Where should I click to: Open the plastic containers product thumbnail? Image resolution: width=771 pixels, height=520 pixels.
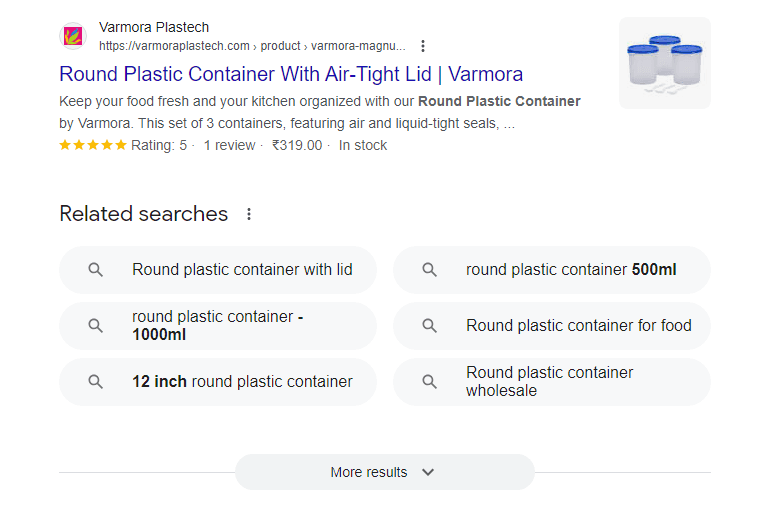tap(664, 63)
